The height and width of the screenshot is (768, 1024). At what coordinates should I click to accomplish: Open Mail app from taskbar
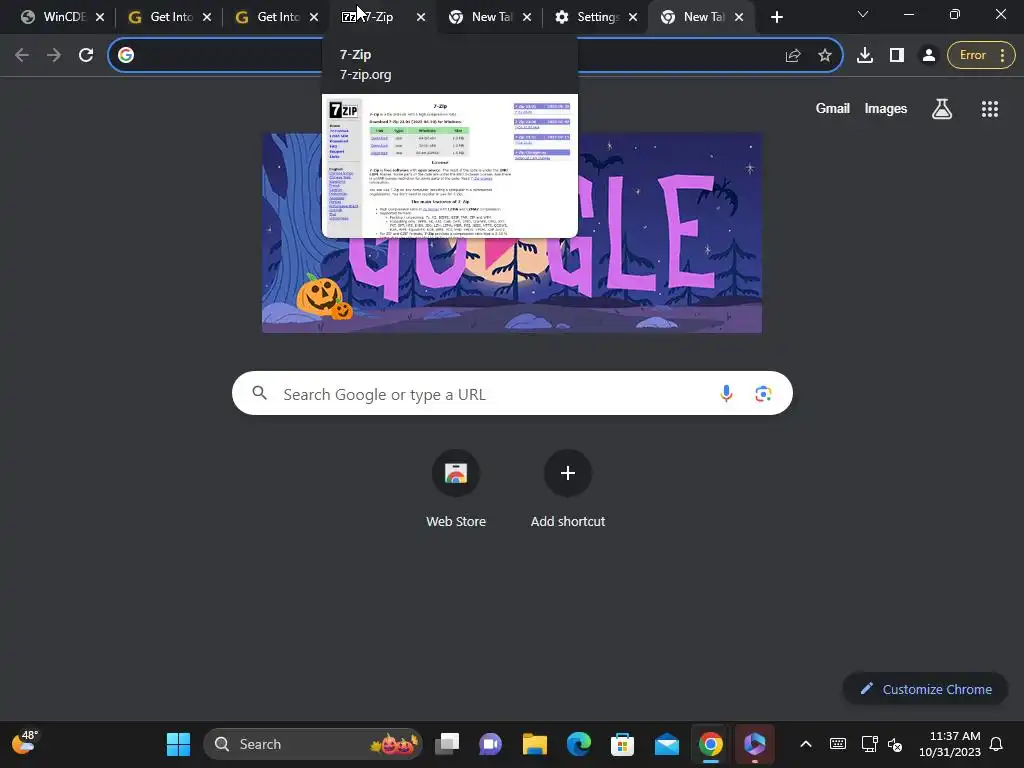pyautogui.click(x=666, y=744)
